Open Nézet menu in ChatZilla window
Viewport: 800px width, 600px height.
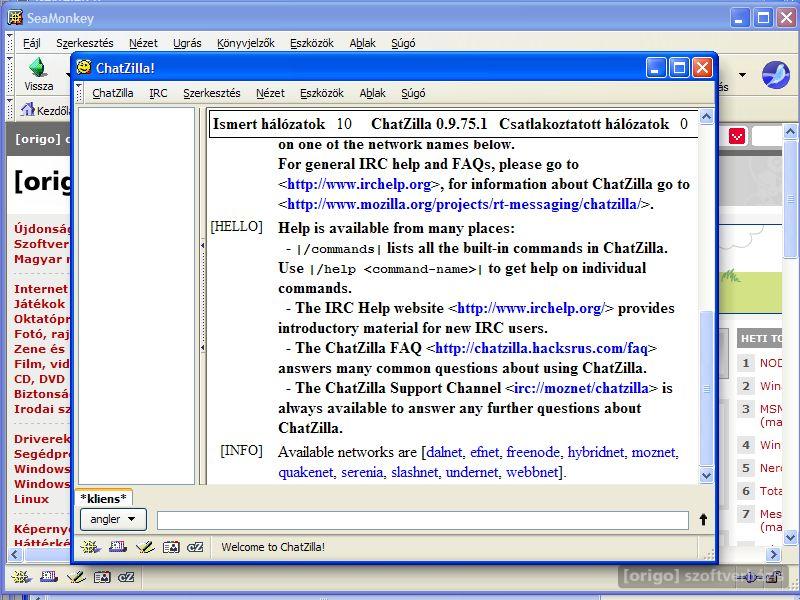(x=270, y=93)
